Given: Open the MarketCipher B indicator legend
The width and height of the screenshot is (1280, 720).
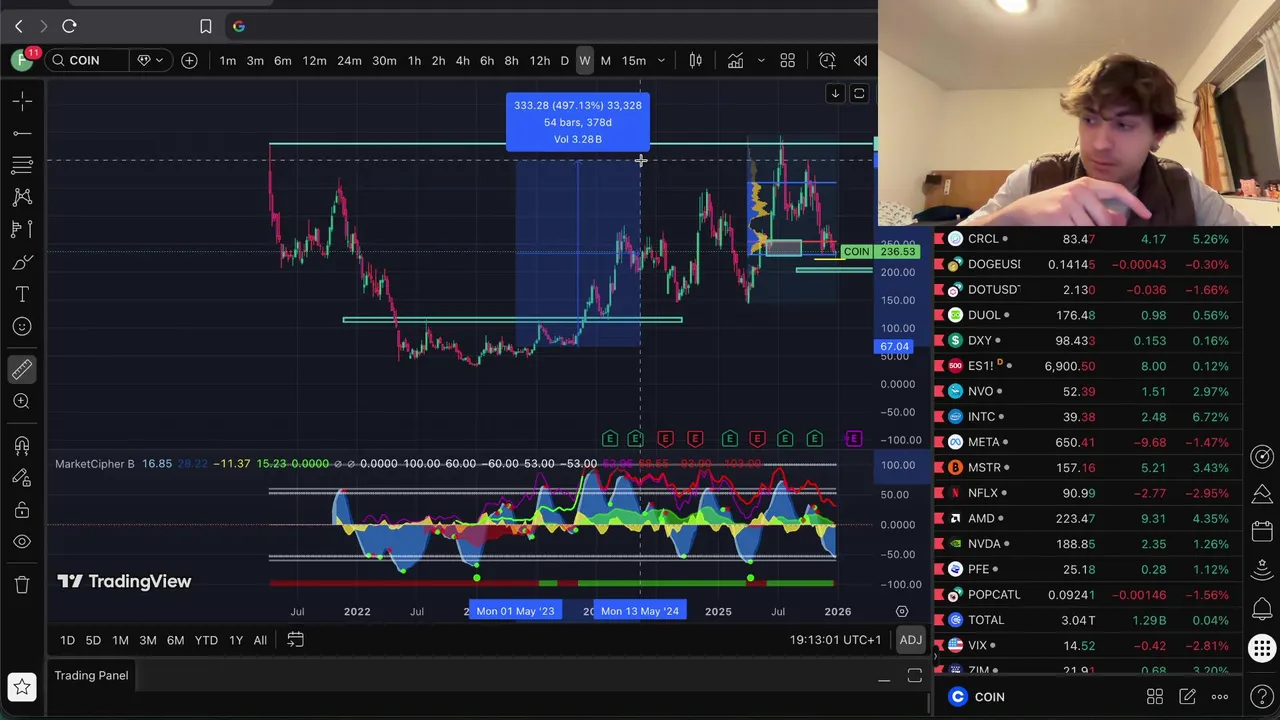Looking at the screenshot, I should click(94, 464).
